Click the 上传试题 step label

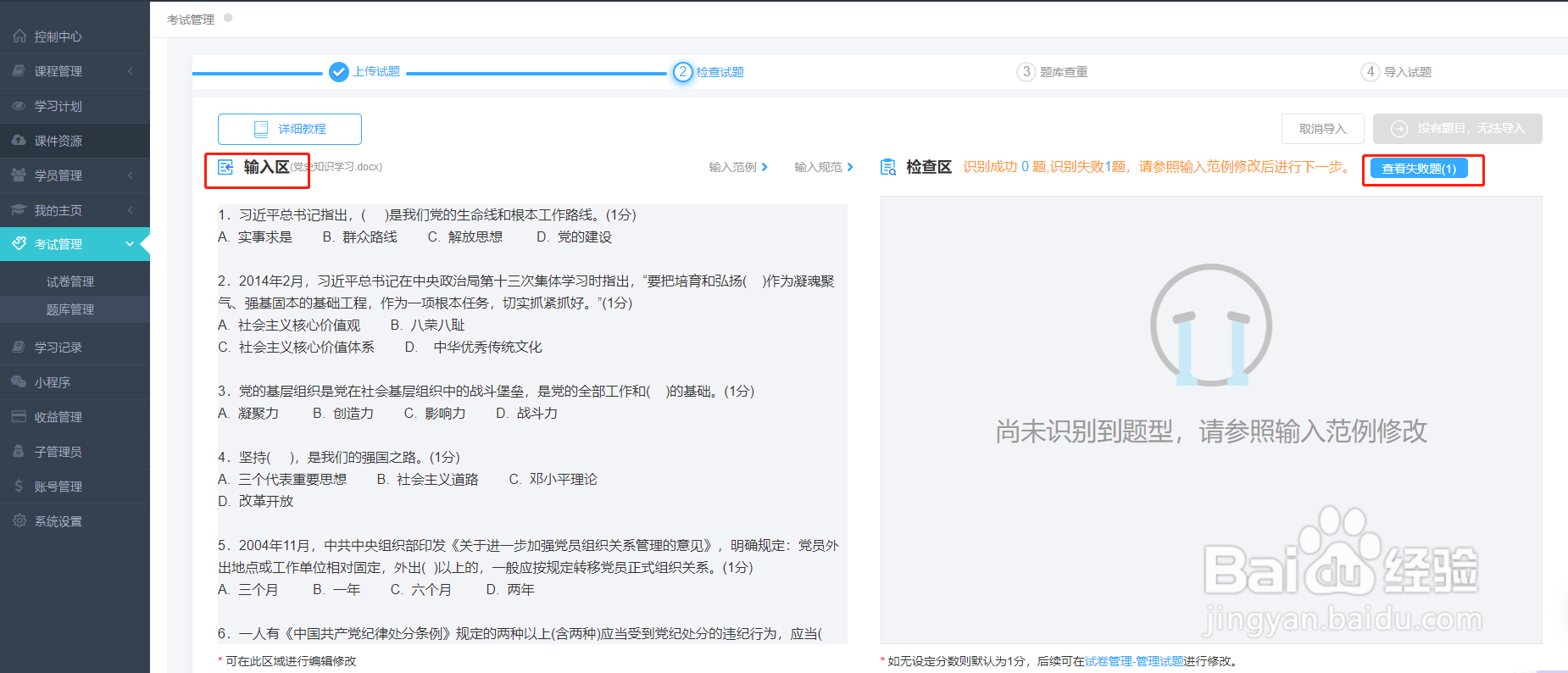377,72
